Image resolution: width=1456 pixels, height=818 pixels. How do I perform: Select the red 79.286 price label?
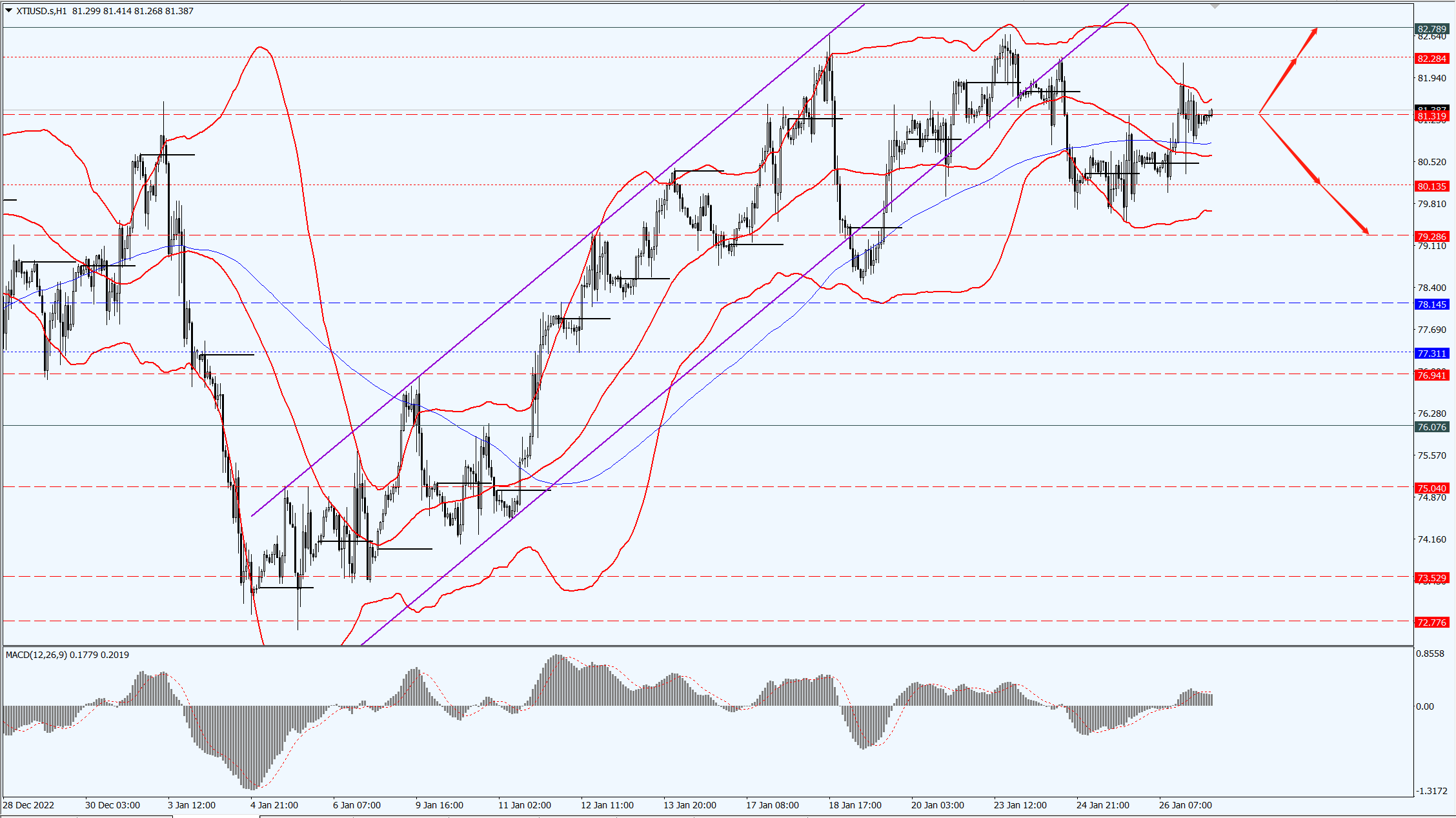[x=1431, y=237]
